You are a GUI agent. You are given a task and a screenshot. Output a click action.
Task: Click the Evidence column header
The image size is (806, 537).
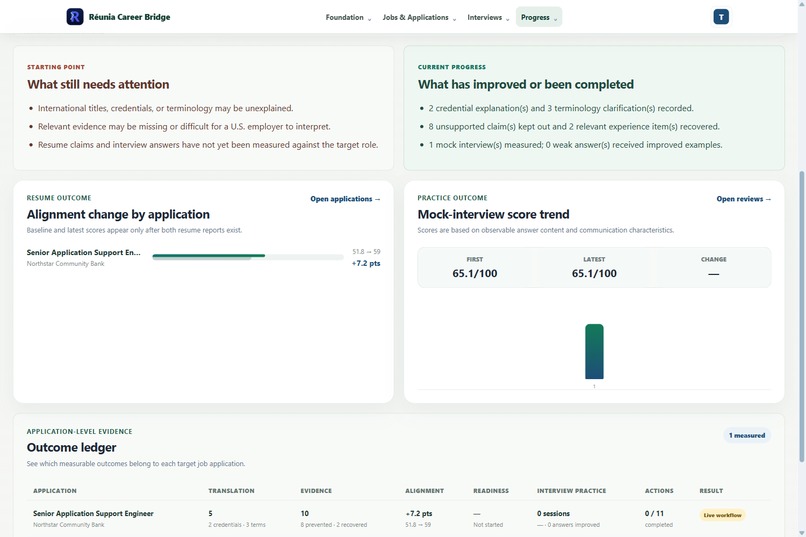tap(316, 491)
